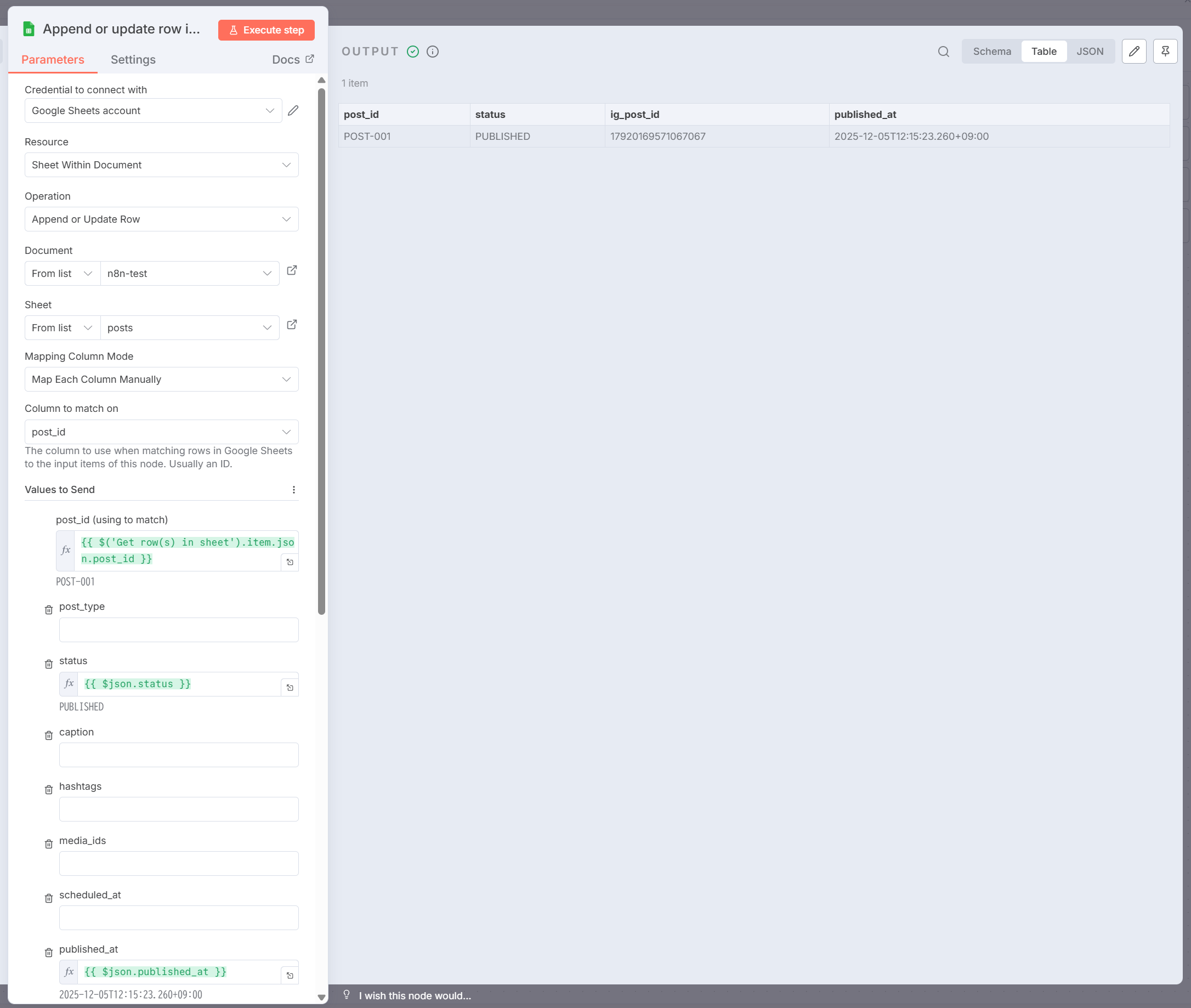1191x1008 pixels.
Task: Open the Docs link
Action: click(292, 59)
